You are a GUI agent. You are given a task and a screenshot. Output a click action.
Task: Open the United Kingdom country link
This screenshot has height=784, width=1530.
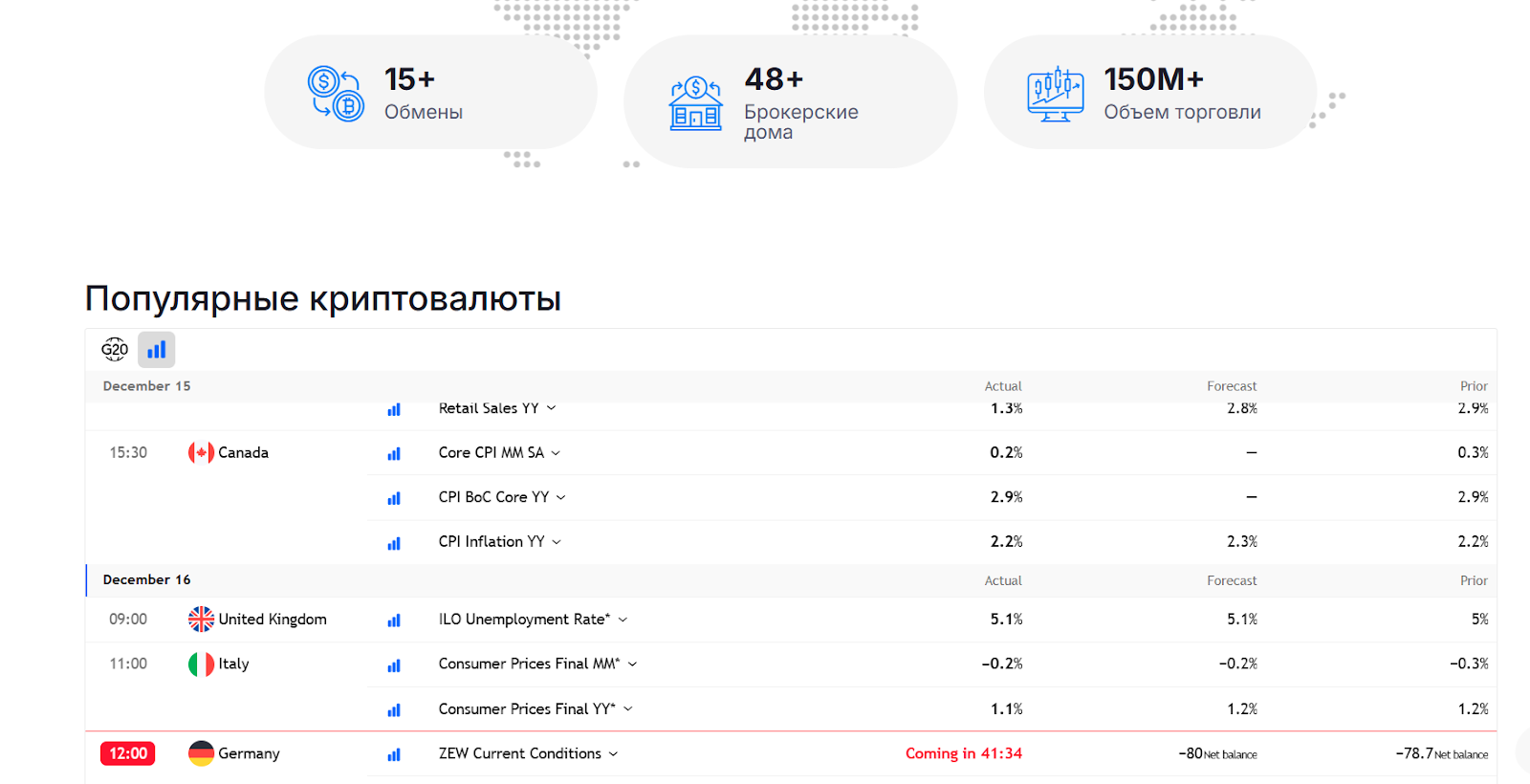pos(272,620)
